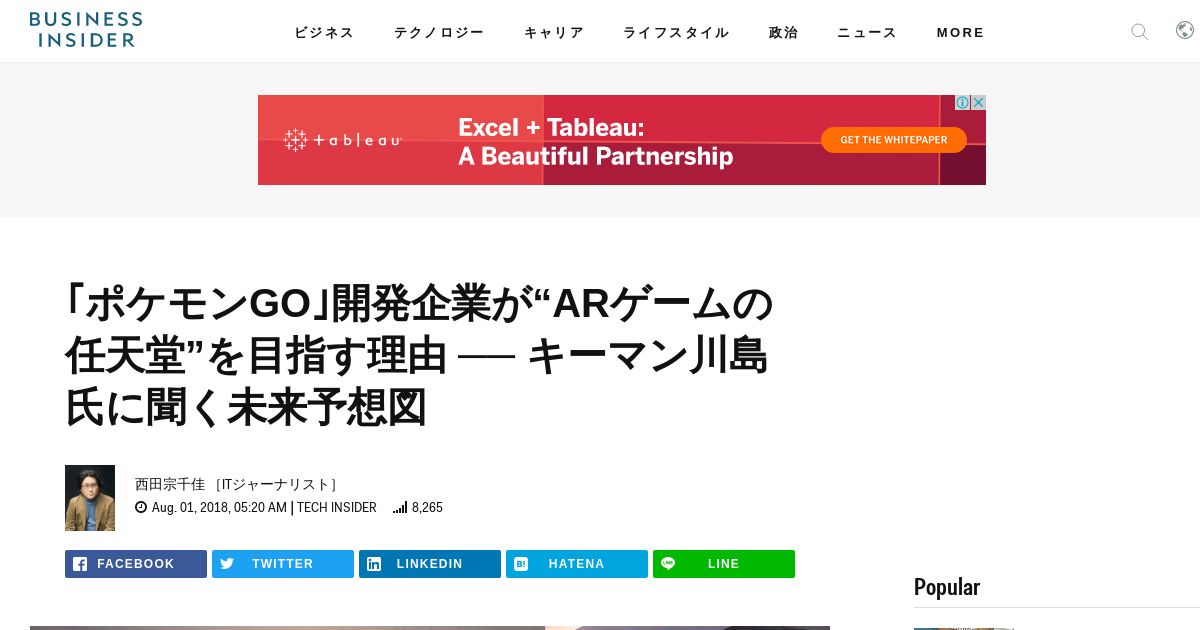Expand the MORE menu
This screenshot has height=630, width=1200.
(960, 32)
